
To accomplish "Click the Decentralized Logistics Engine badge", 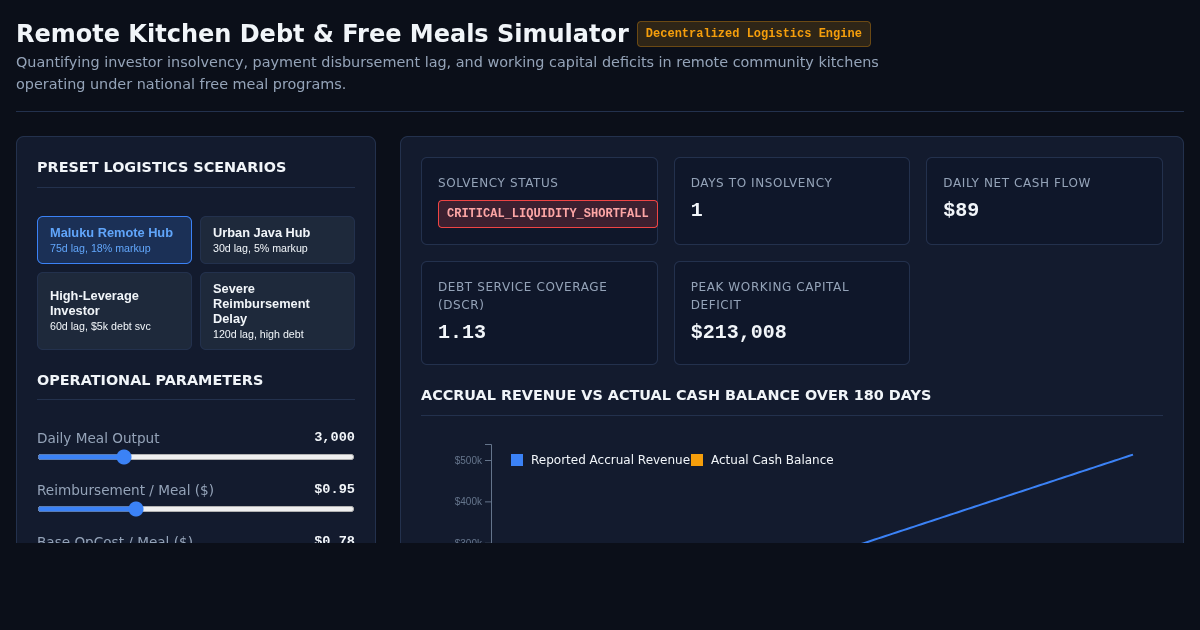I will [754, 34].
